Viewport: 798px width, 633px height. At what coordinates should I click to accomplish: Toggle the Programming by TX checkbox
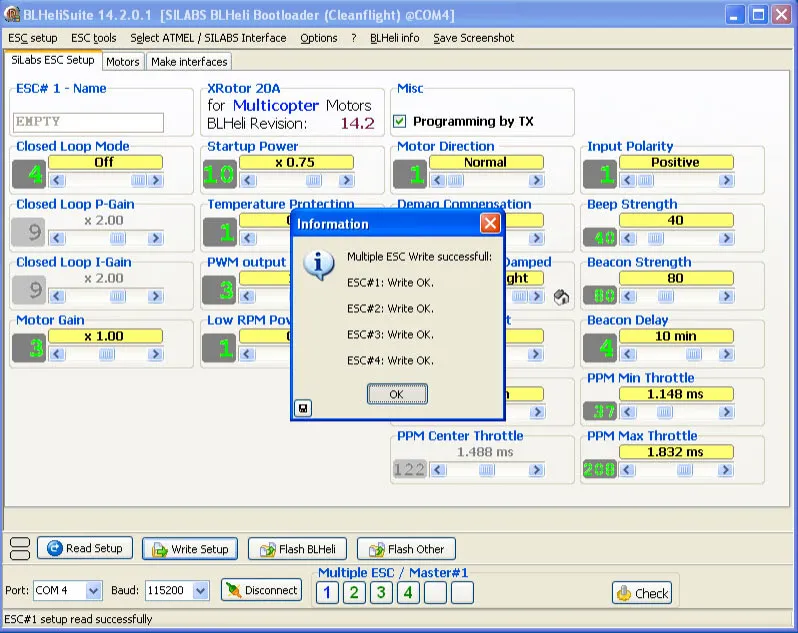(400, 122)
